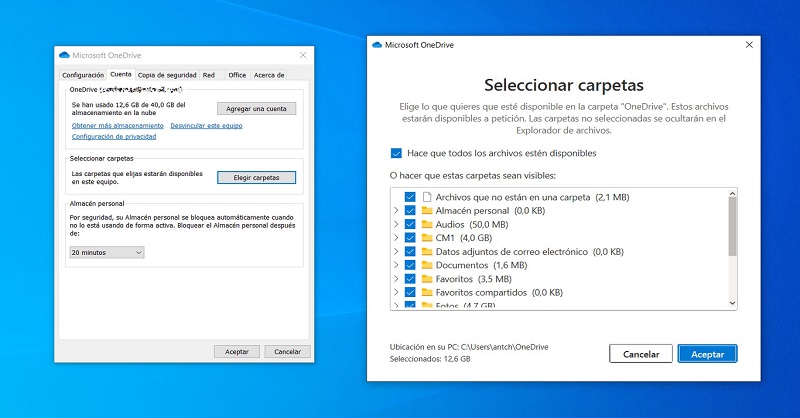The image size is (800, 418).
Task: Expand the CM1 folder tree
Action: click(396, 237)
